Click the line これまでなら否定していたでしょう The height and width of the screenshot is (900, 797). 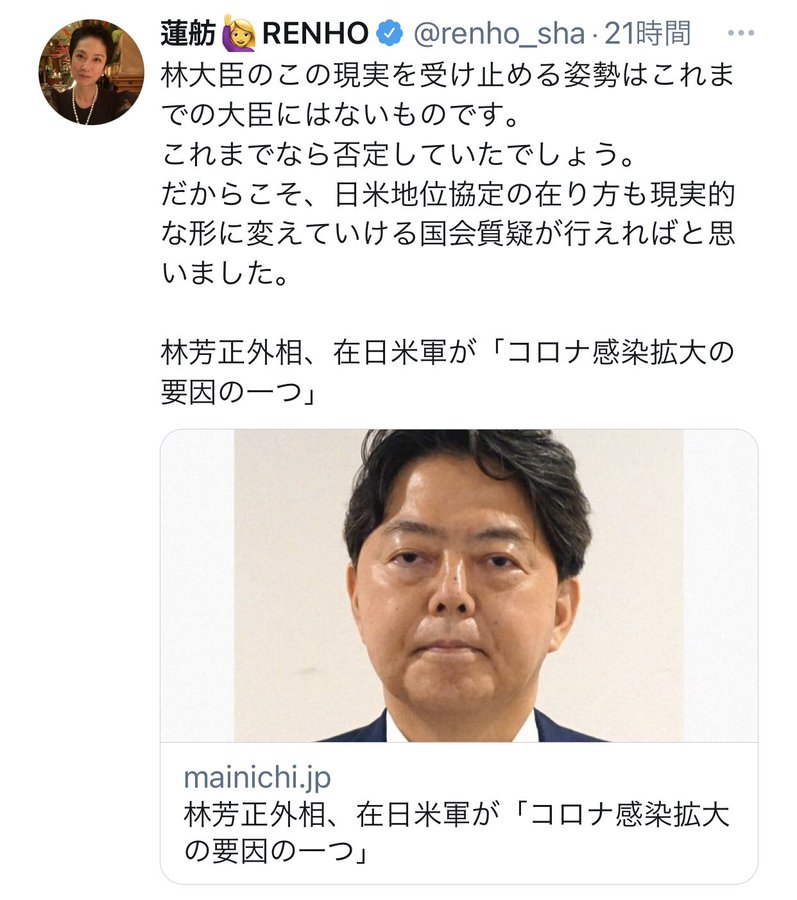click(398, 154)
